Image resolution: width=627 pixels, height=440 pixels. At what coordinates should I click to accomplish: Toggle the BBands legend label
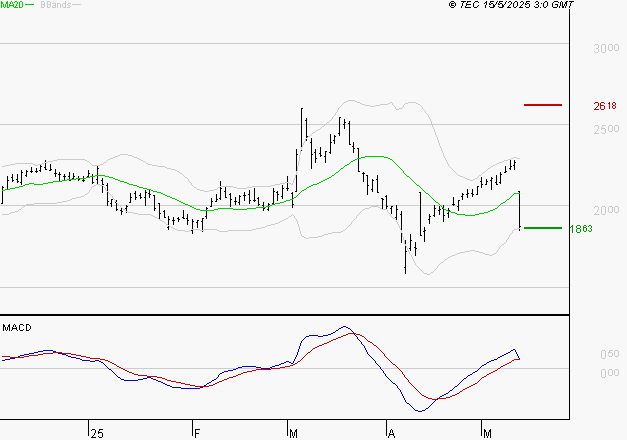pyautogui.click(x=54, y=5)
